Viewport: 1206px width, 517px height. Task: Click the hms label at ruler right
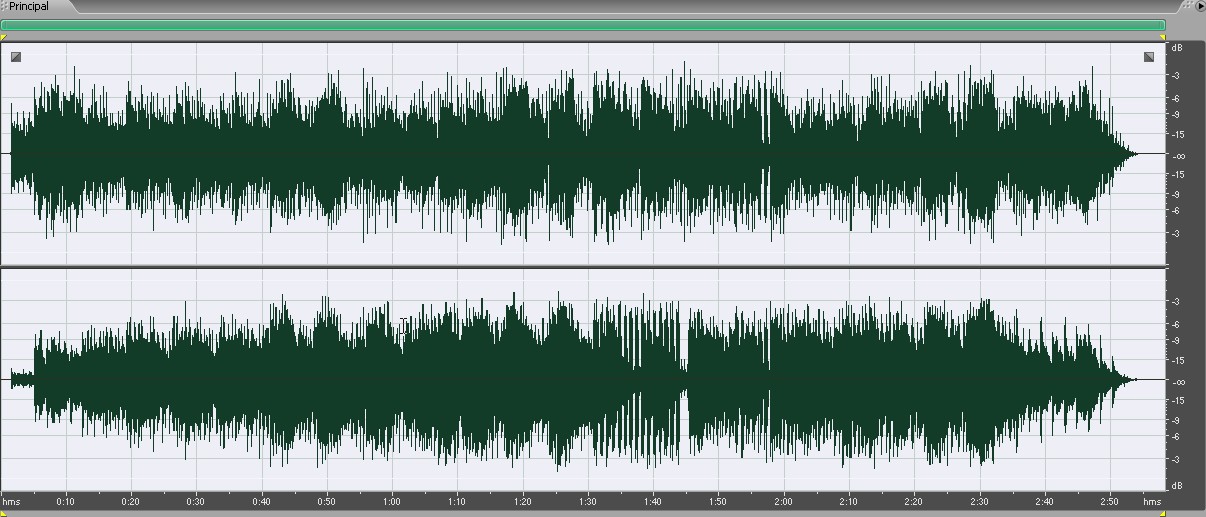[1152, 501]
